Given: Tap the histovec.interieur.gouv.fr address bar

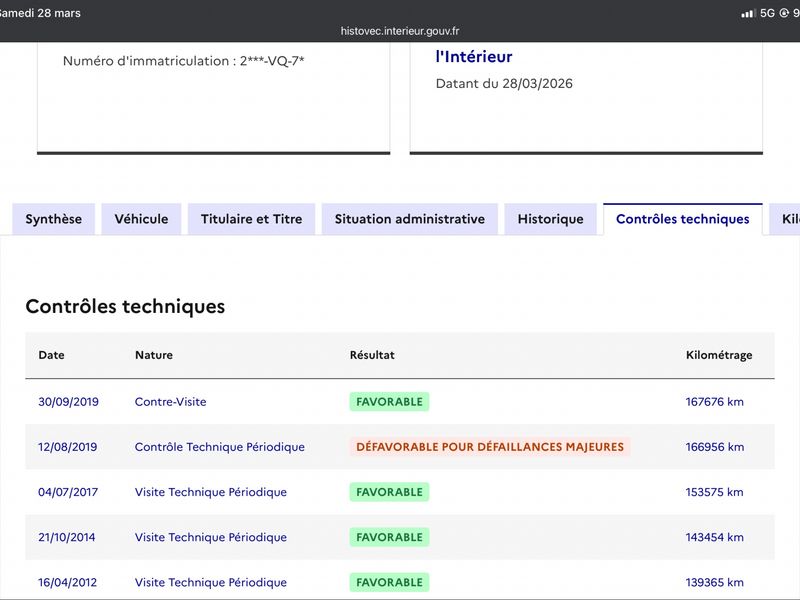Looking at the screenshot, I should [400, 31].
